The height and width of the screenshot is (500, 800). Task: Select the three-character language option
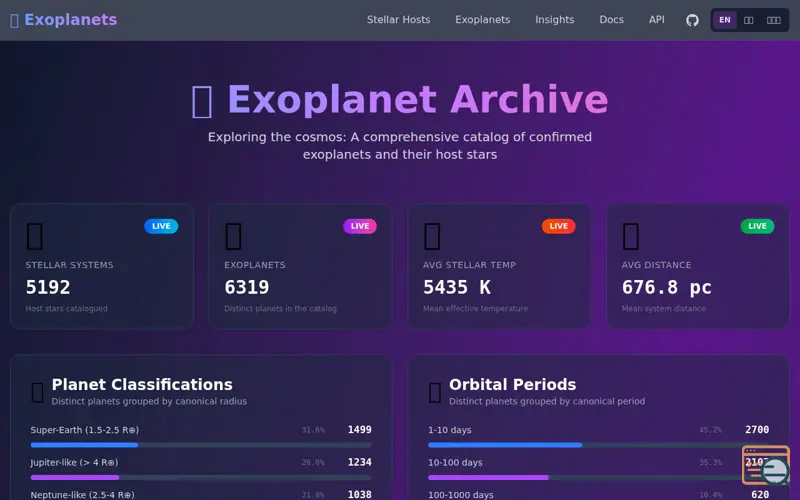pyautogui.click(x=773, y=20)
